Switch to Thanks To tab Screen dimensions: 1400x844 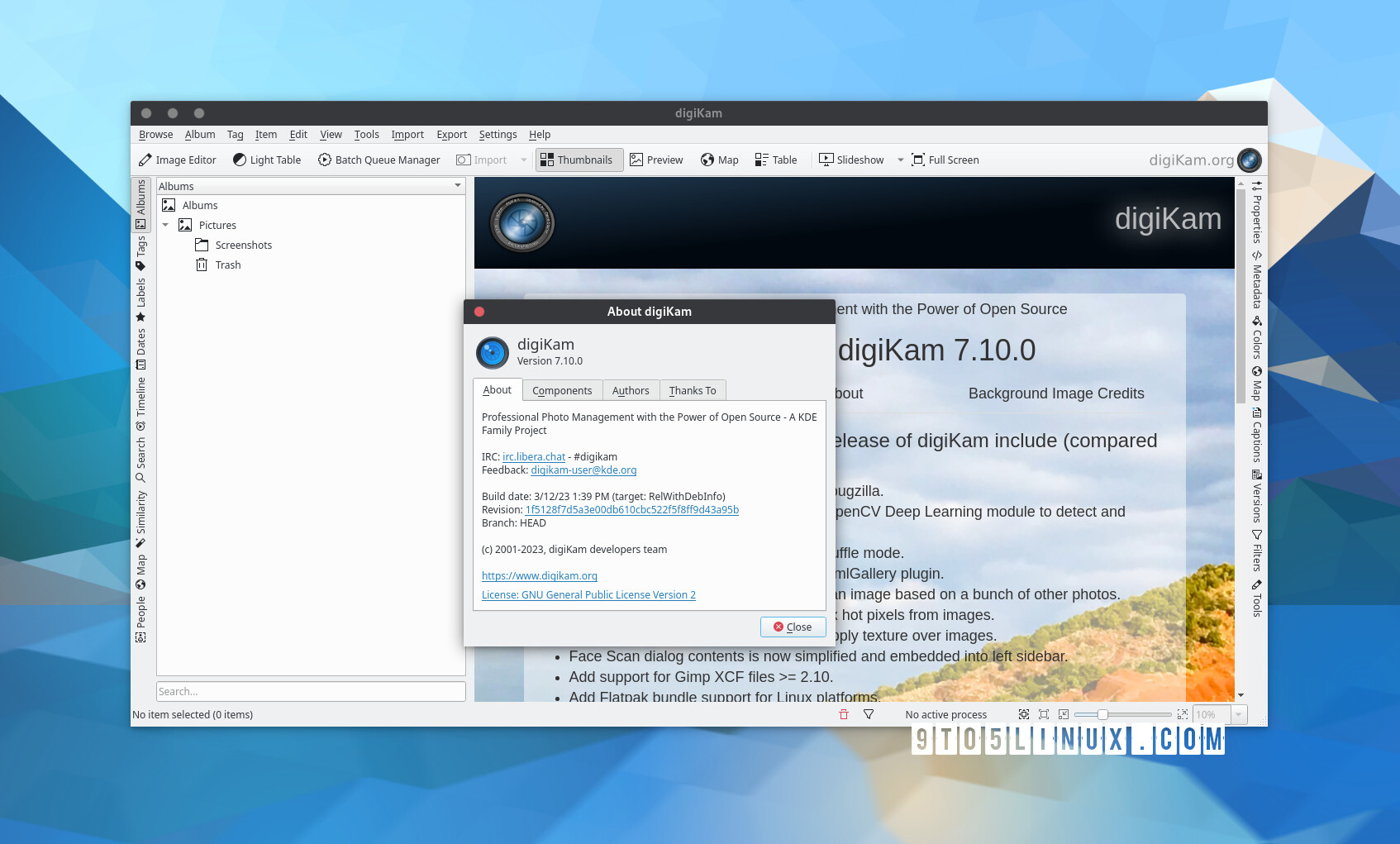pyautogui.click(x=693, y=390)
